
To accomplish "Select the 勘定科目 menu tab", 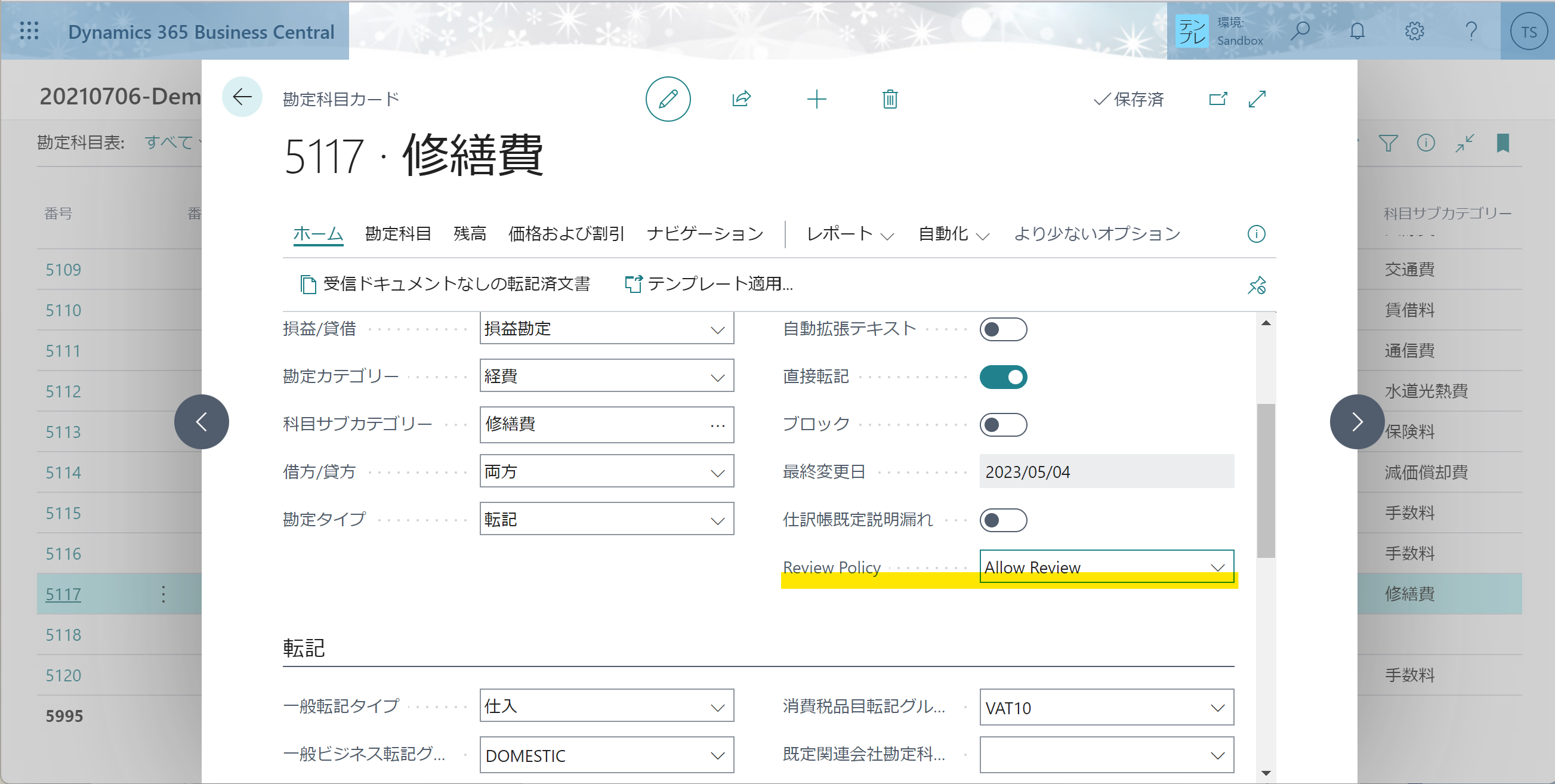I will [398, 233].
